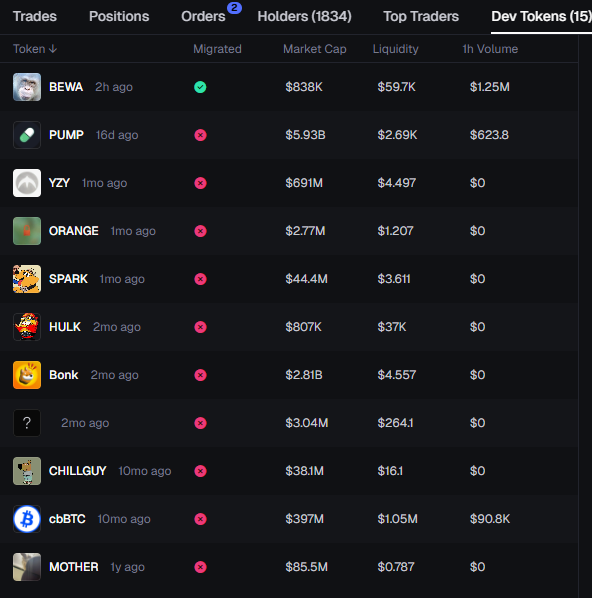Click the SPARK token icon
592x598 pixels.
pos(27,279)
